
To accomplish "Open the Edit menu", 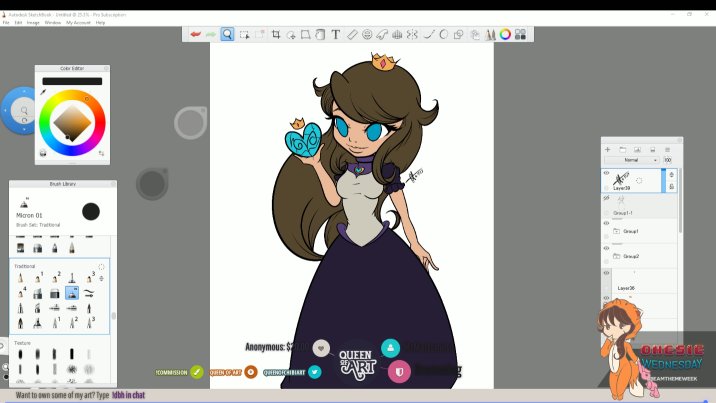I will point(19,22).
